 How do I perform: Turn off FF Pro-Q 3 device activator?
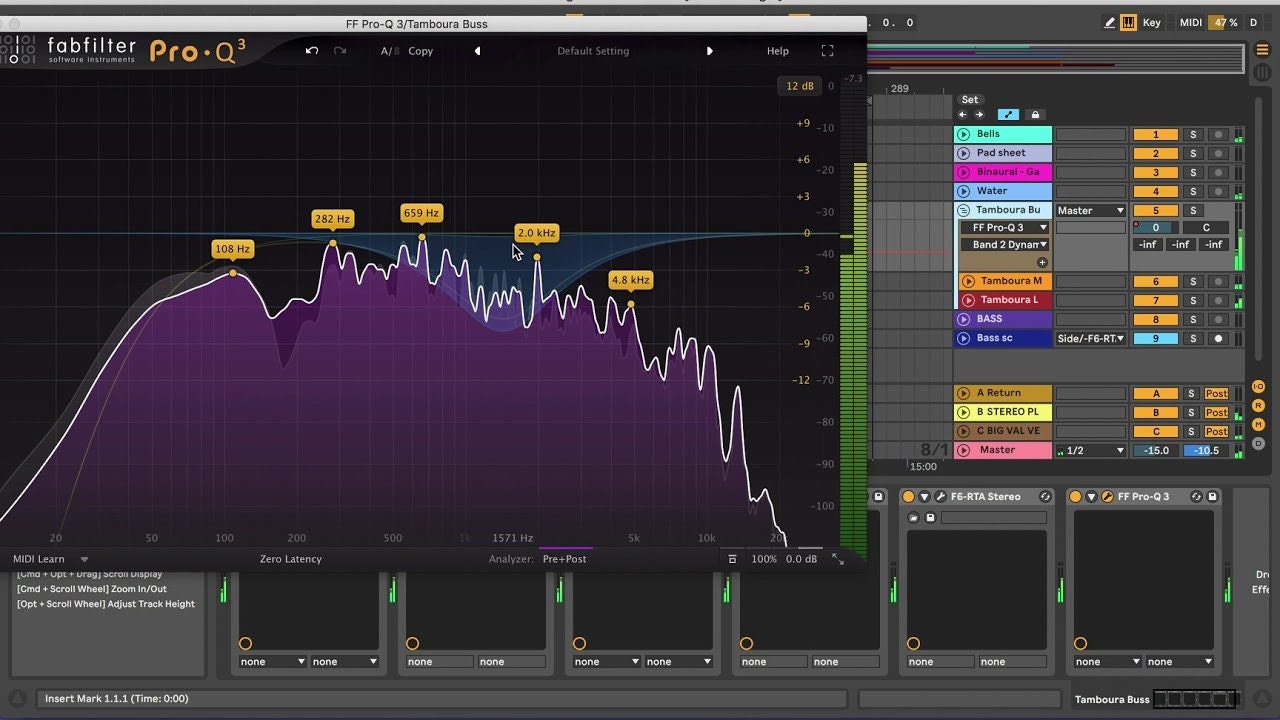[x=1076, y=497]
